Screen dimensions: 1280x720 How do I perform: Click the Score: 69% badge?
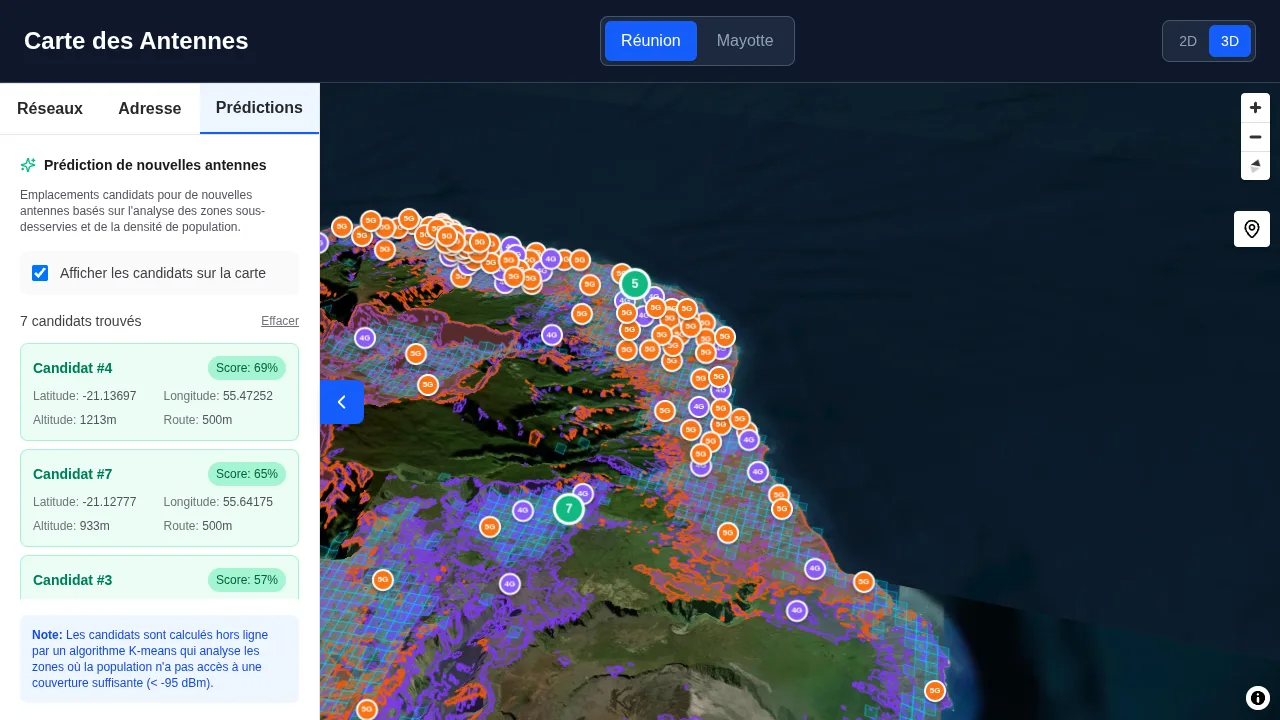247,368
